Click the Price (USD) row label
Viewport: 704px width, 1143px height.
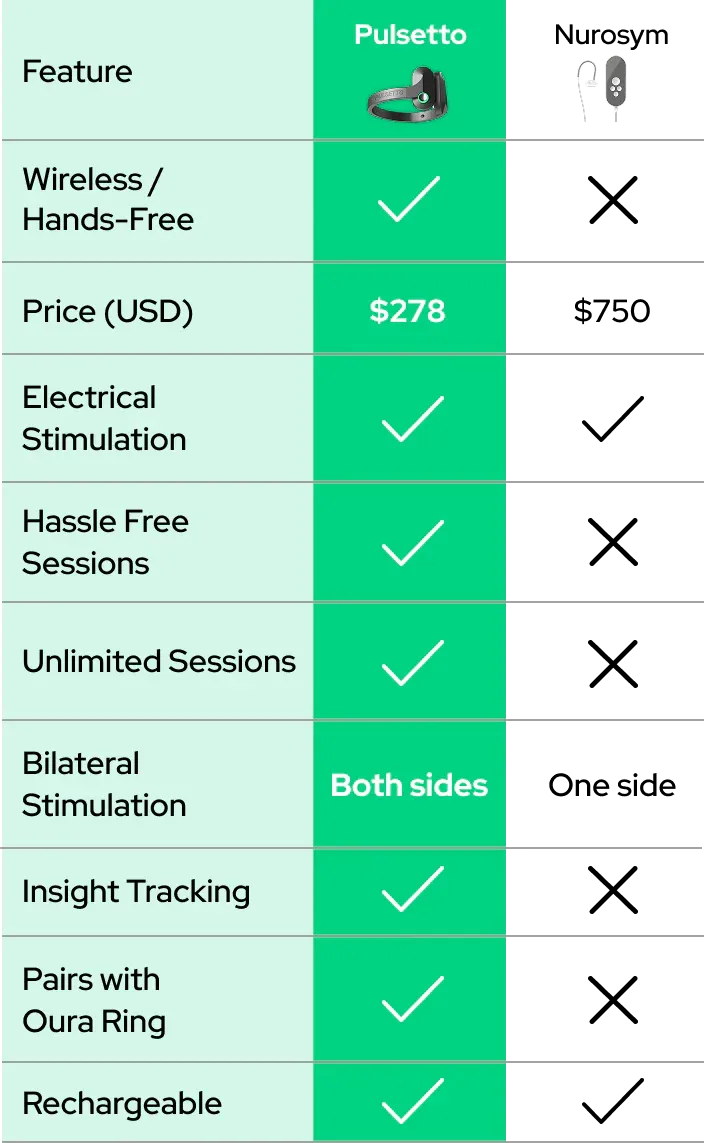tap(108, 311)
